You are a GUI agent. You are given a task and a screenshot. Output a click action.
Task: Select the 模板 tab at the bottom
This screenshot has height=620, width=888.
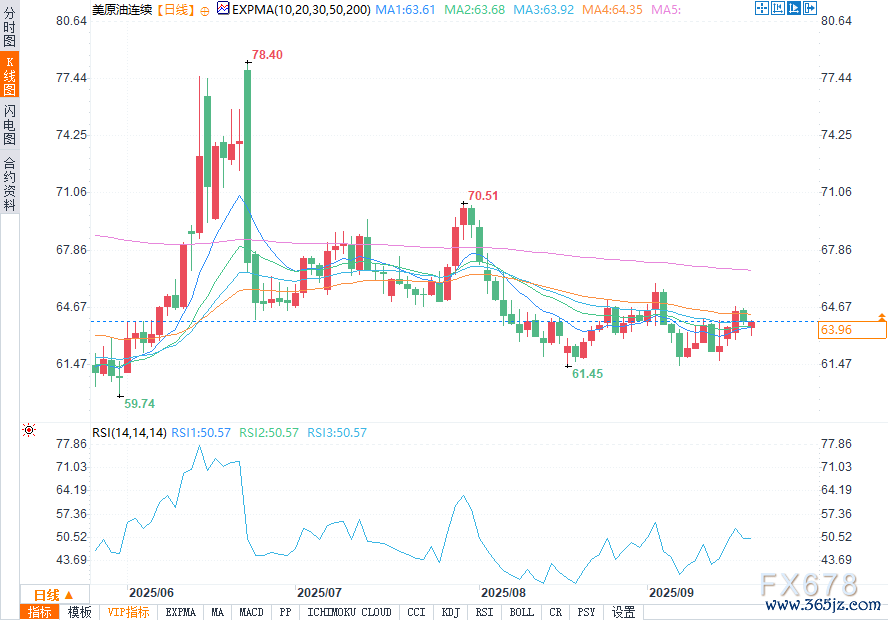pos(79,612)
